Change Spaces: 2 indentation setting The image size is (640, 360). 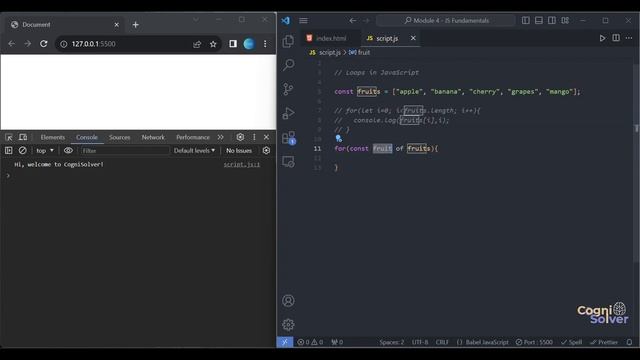click(391, 342)
